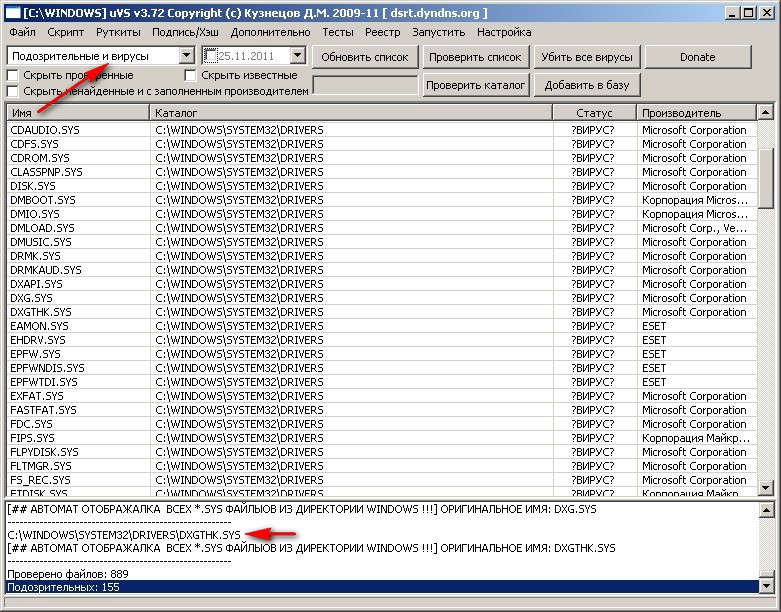Click the Проверить список button

pyautogui.click(x=475, y=57)
